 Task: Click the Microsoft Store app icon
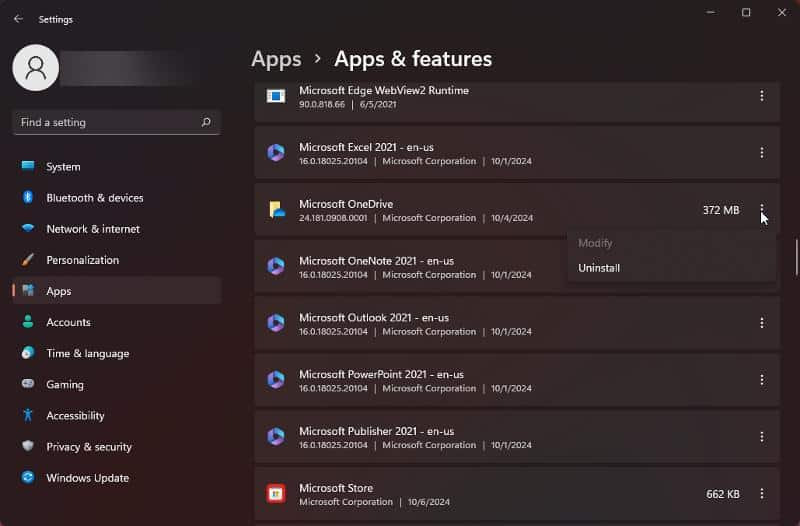276,493
